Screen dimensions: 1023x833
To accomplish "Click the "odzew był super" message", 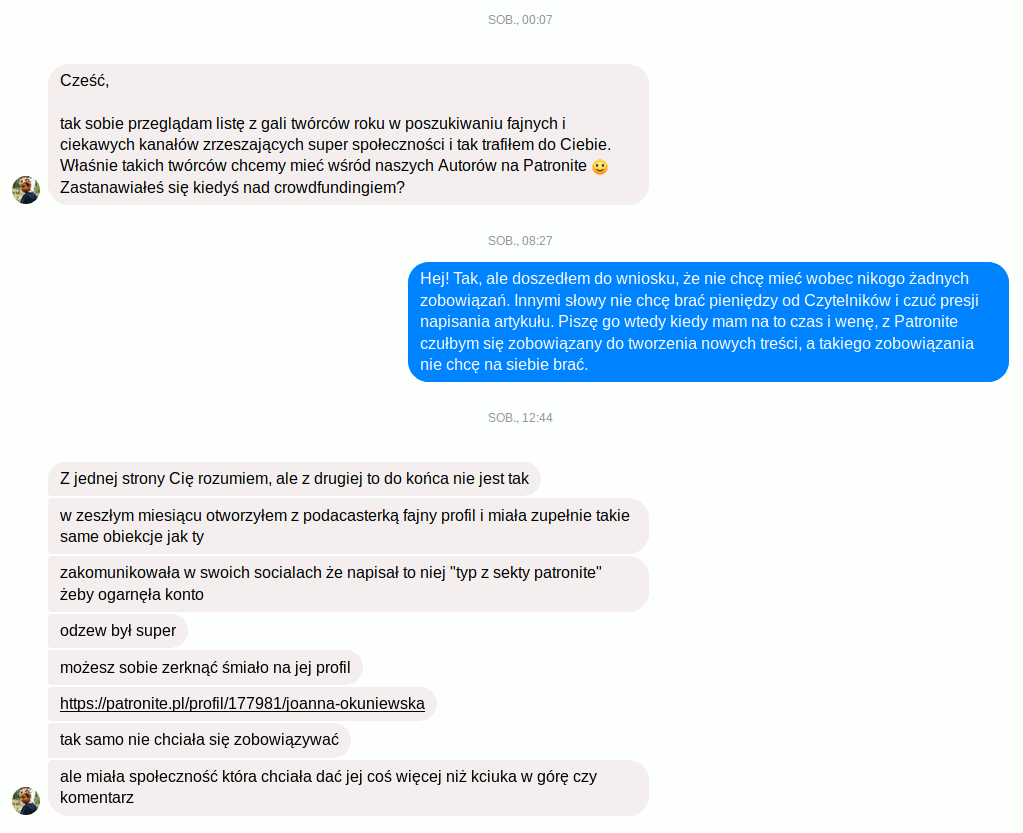I will pos(118,631).
